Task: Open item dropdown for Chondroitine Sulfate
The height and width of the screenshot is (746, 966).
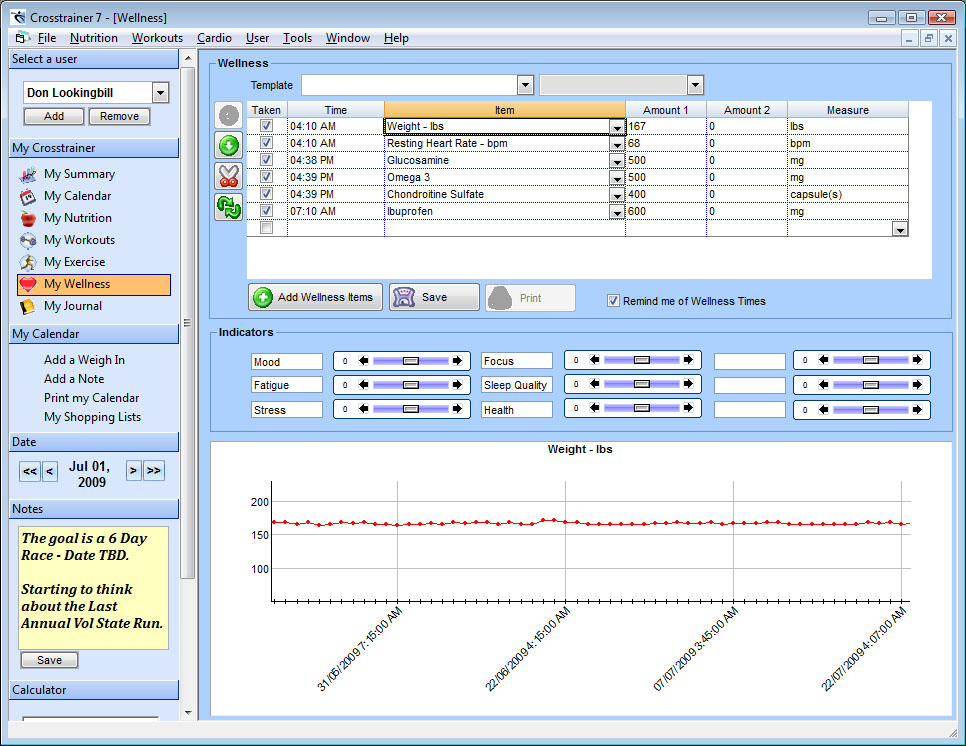Action: tap(617, 195)
